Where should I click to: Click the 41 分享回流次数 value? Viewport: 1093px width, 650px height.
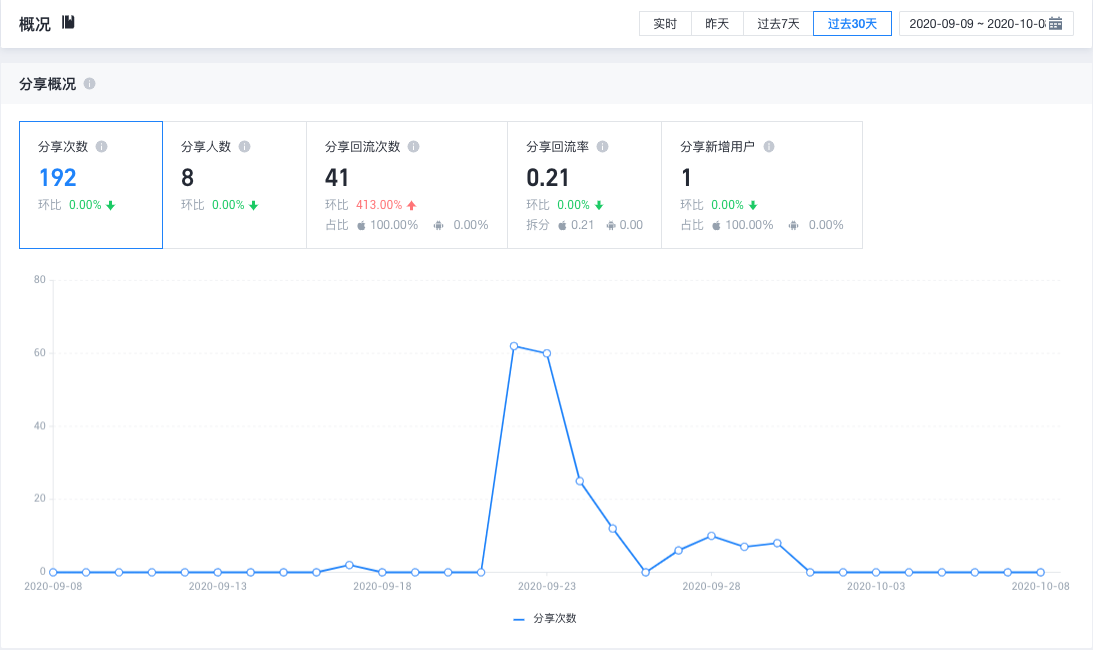coord(337,178)
